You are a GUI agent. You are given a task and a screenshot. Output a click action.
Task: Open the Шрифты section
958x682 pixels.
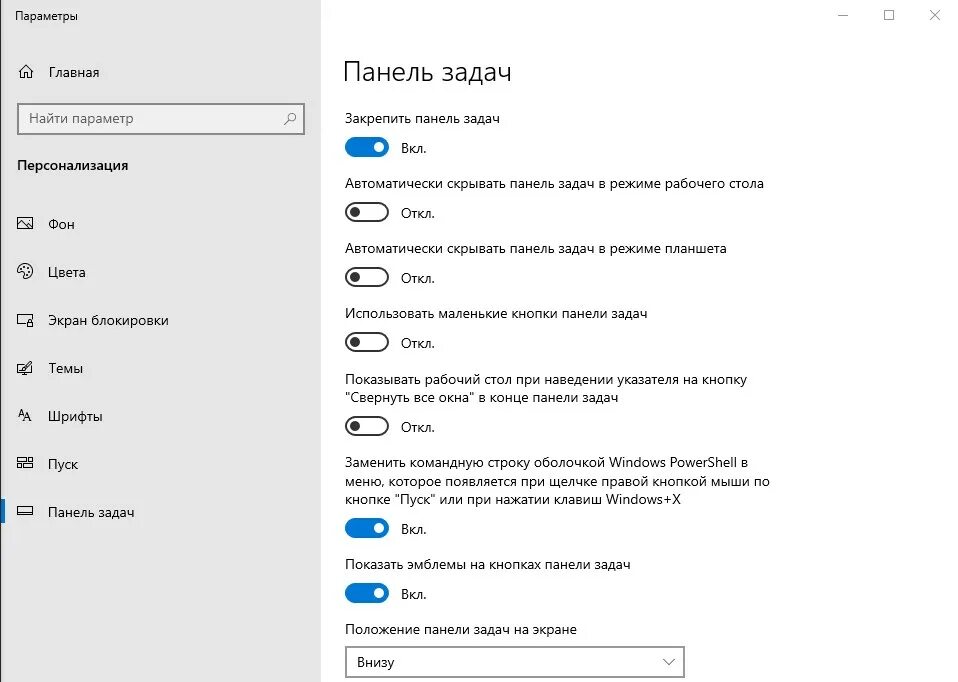point(75,416)
